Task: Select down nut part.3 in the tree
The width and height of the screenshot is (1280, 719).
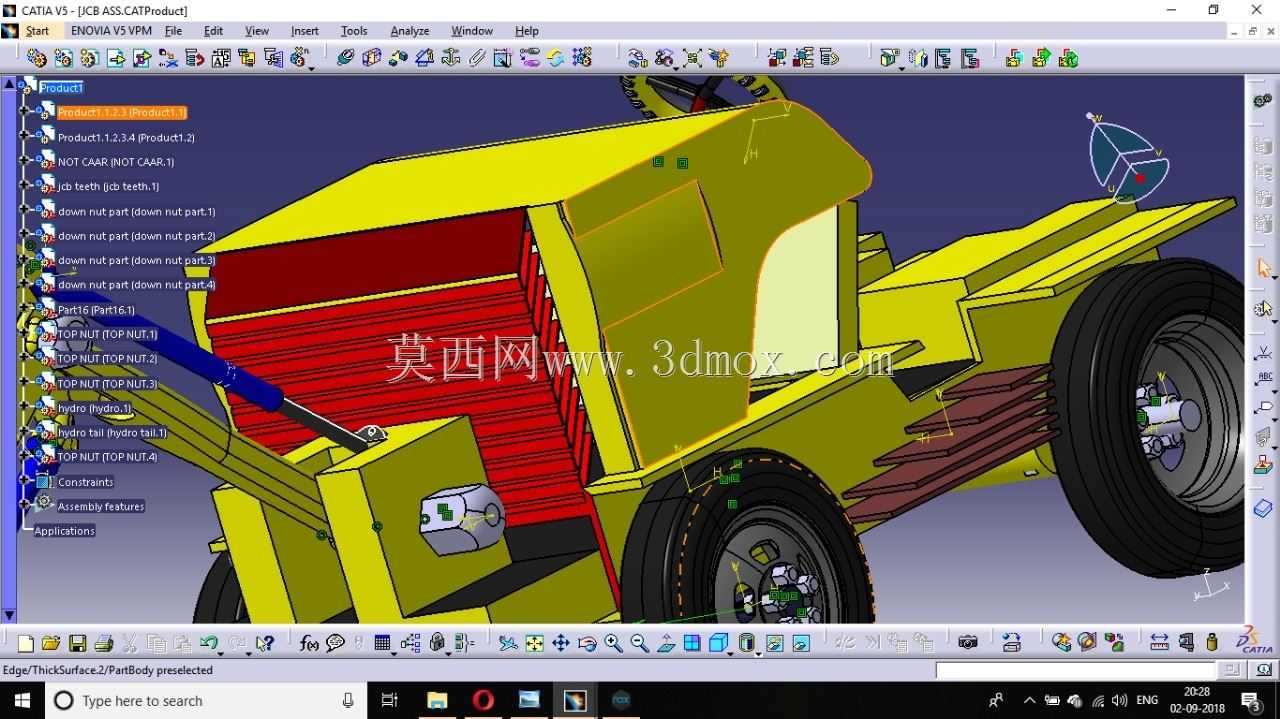Action: (x=137, y=260)
